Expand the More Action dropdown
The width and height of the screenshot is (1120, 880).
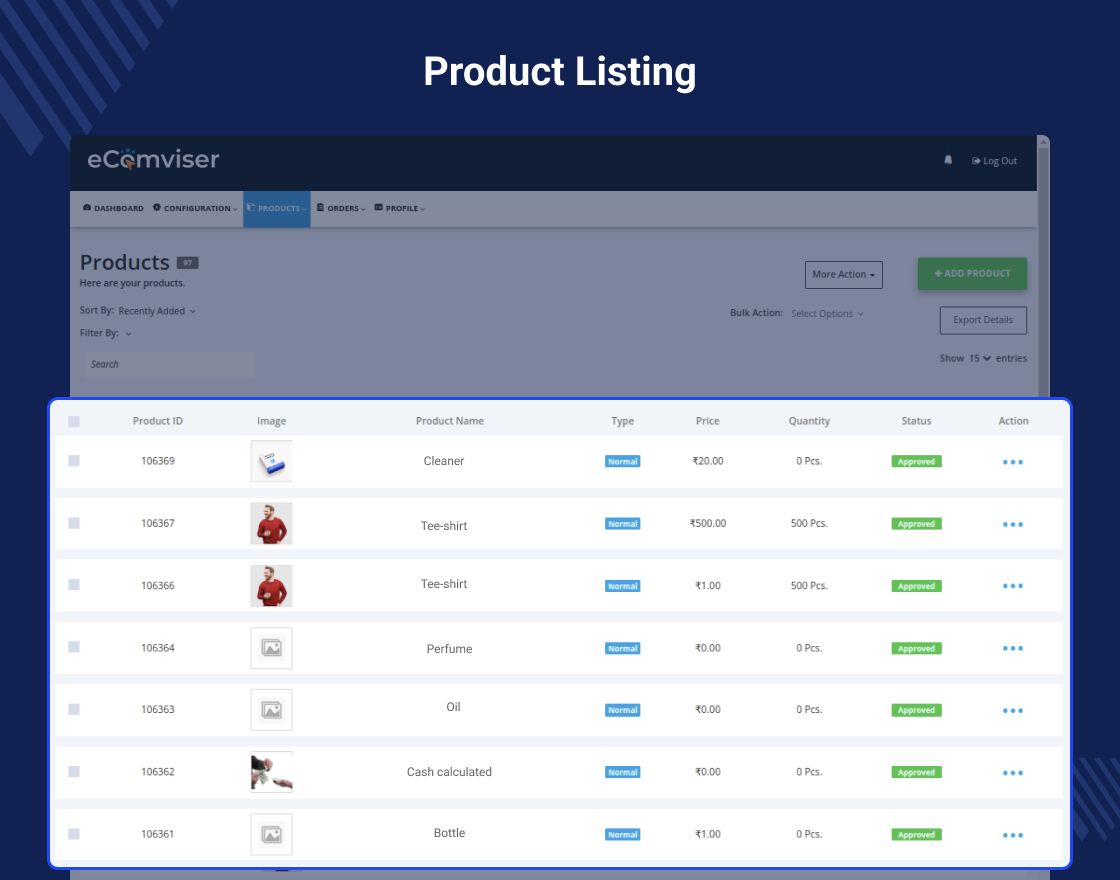coord(844,275)
